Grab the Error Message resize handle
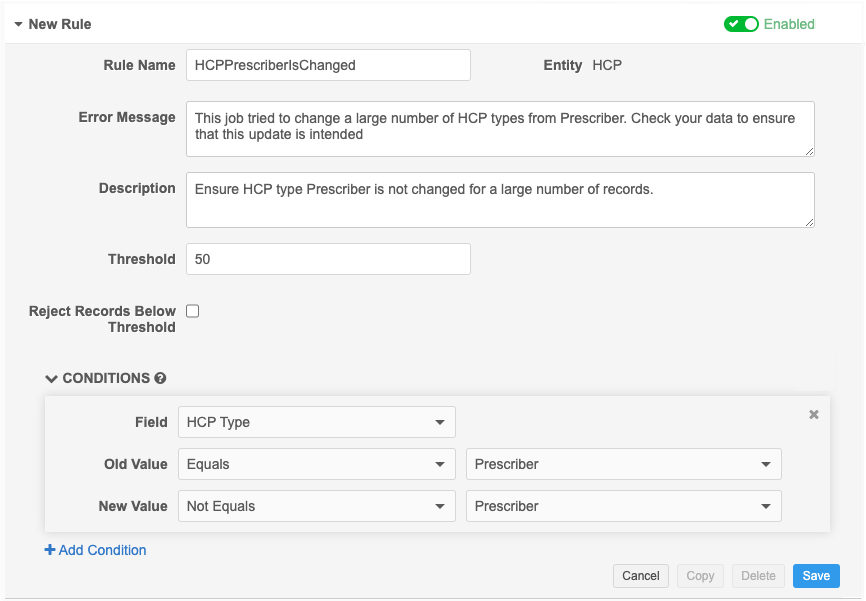This screenshot has height=601, width=866. click(809, 151)
